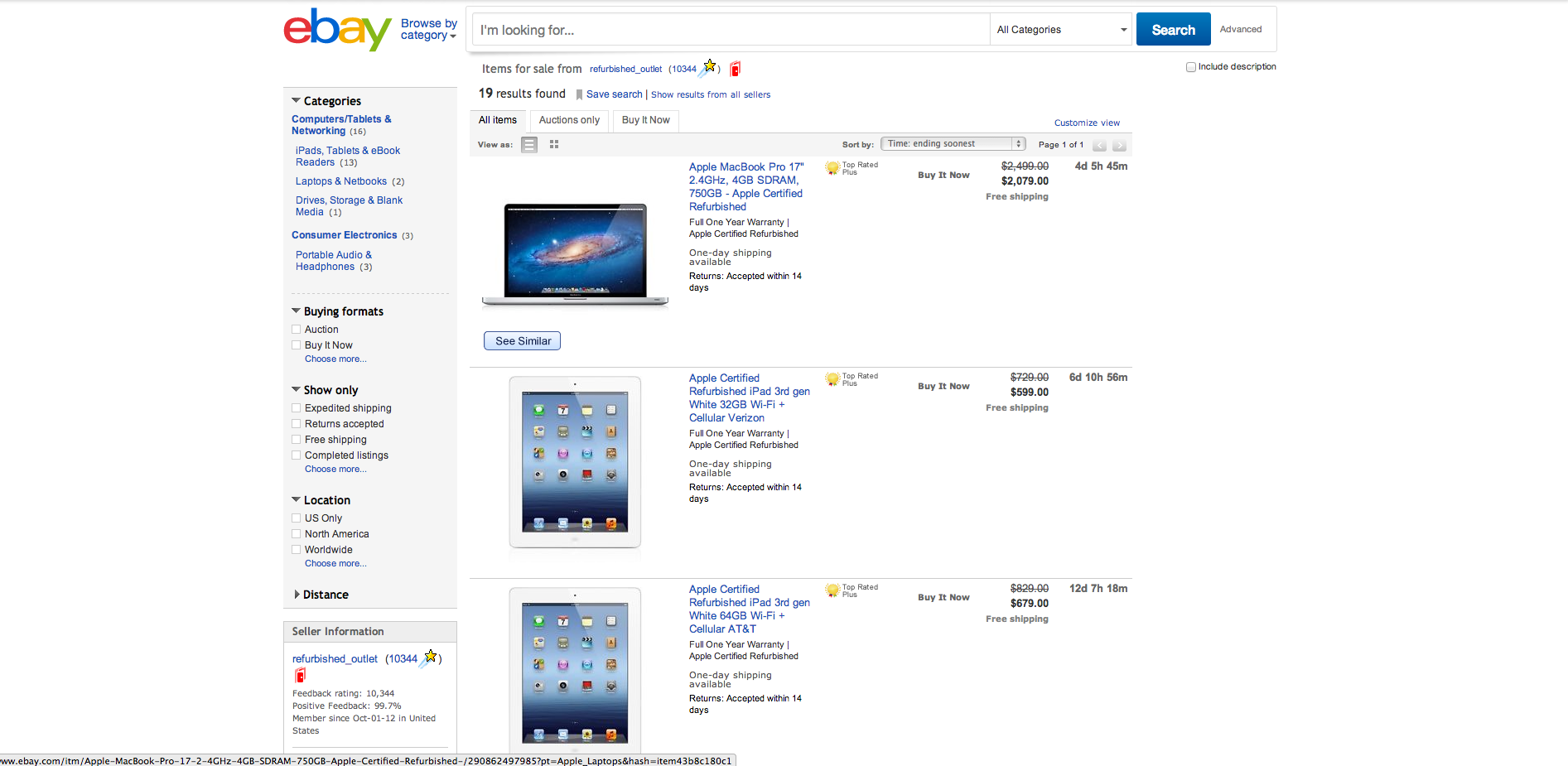Open iPad 64GB AT&T listing title
1568x766 pixels.
750,609
